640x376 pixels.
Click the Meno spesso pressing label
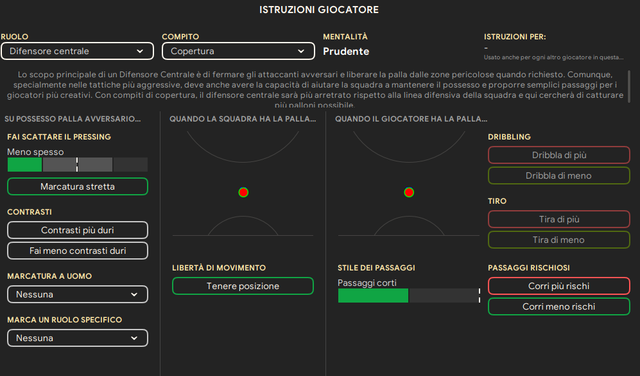[36, 152]
